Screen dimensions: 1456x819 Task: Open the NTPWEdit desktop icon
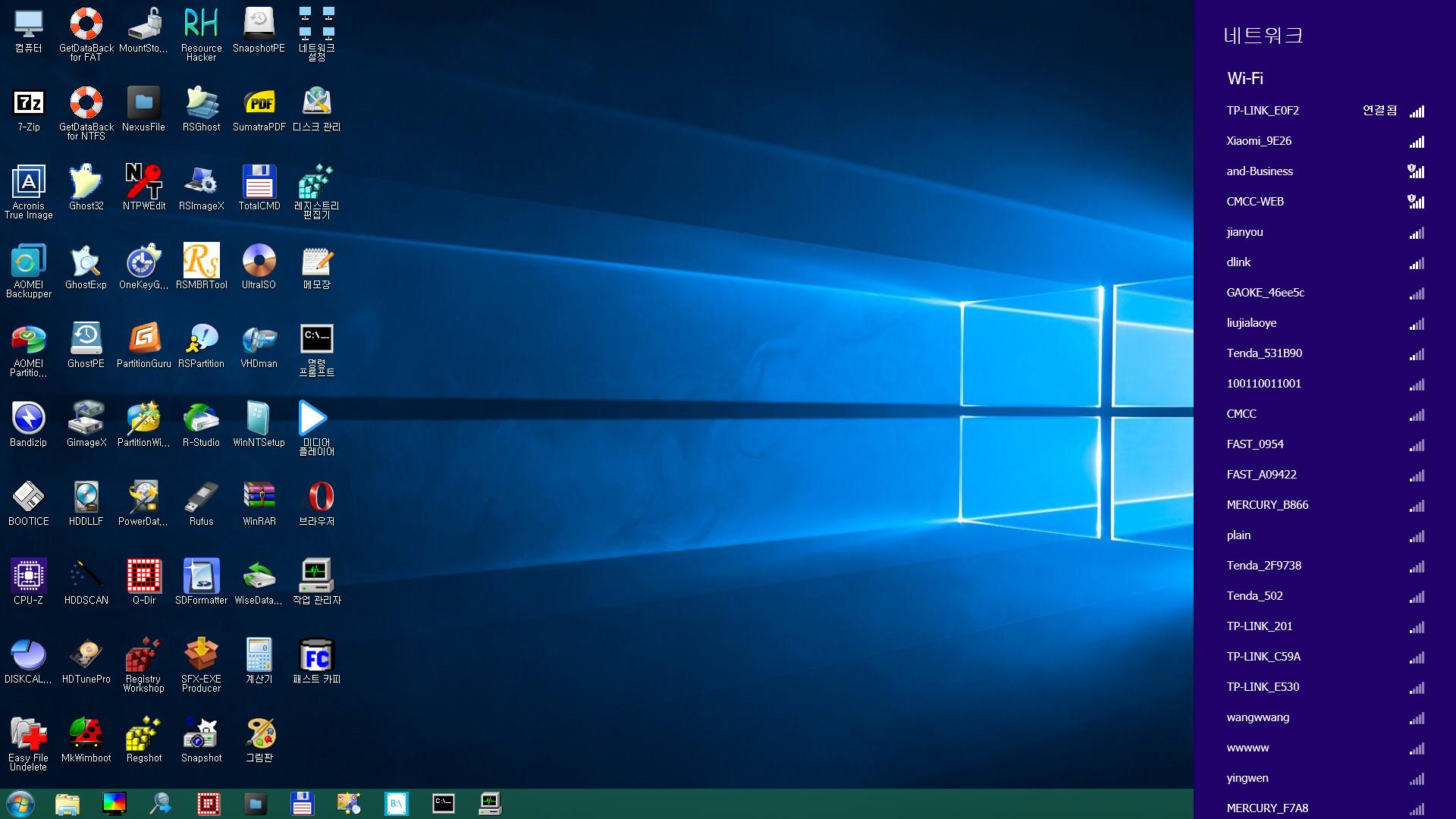(143, 188)
